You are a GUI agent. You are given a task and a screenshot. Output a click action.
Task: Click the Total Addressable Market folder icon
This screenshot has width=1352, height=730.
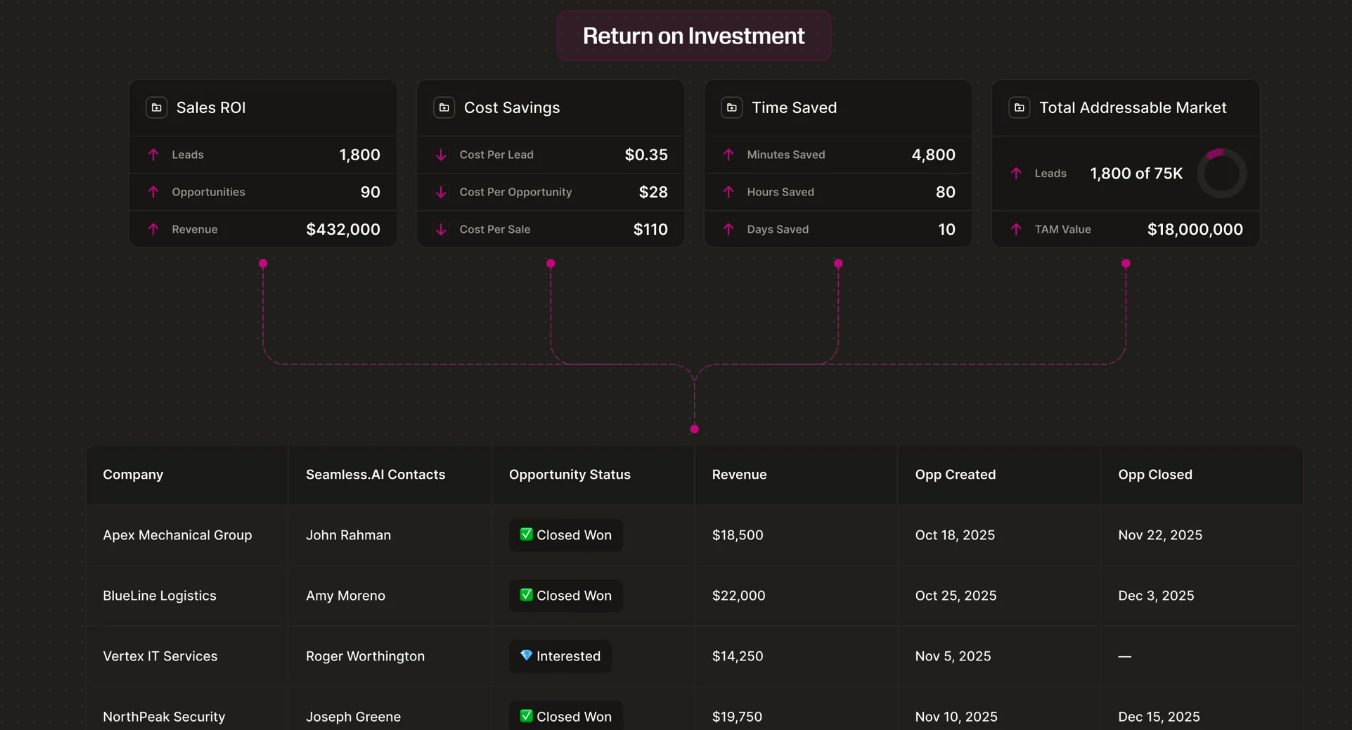pos(1018,107)
